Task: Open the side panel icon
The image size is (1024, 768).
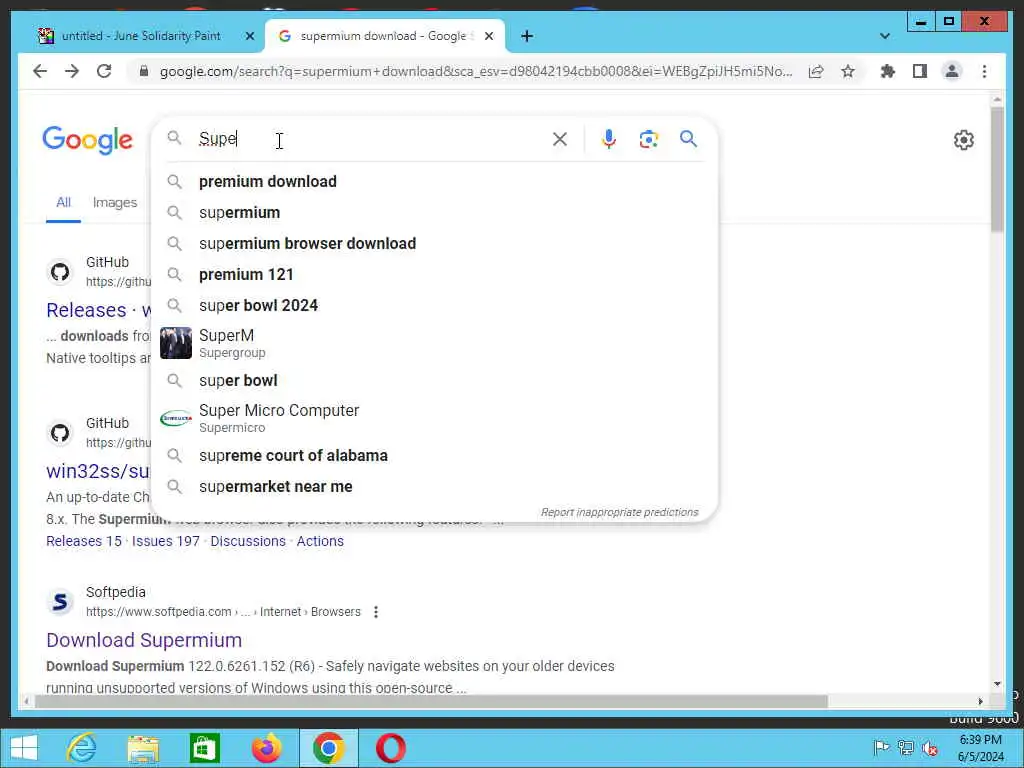Action: pyautogui.click(x=920, y=71)
